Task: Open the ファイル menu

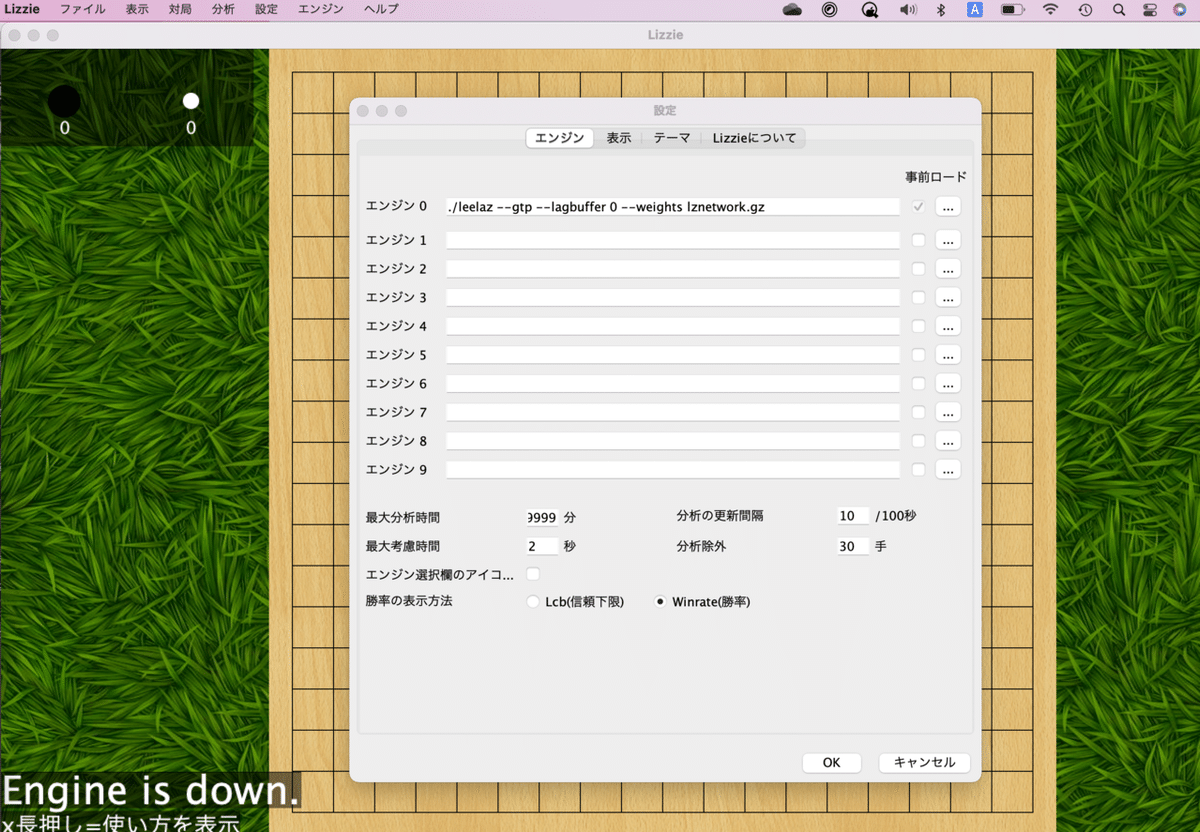Action: pos(82,9)
